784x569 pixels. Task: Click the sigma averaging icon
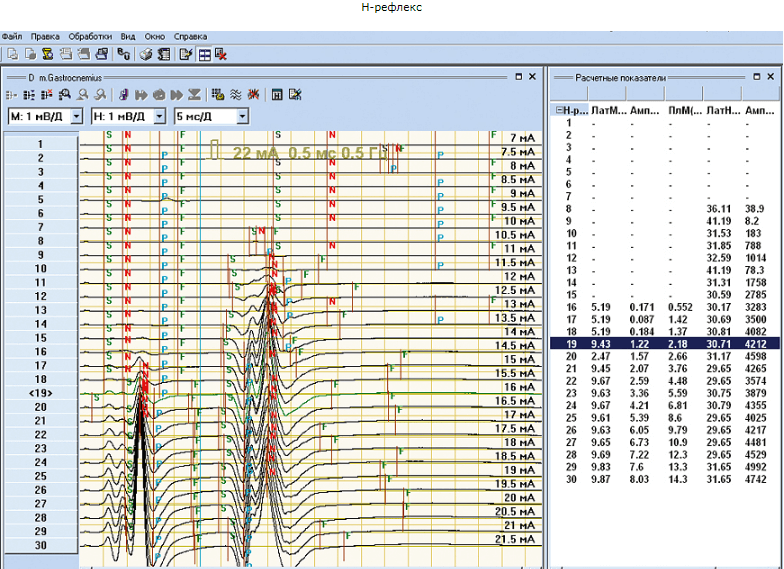click(x=194, y=94)
